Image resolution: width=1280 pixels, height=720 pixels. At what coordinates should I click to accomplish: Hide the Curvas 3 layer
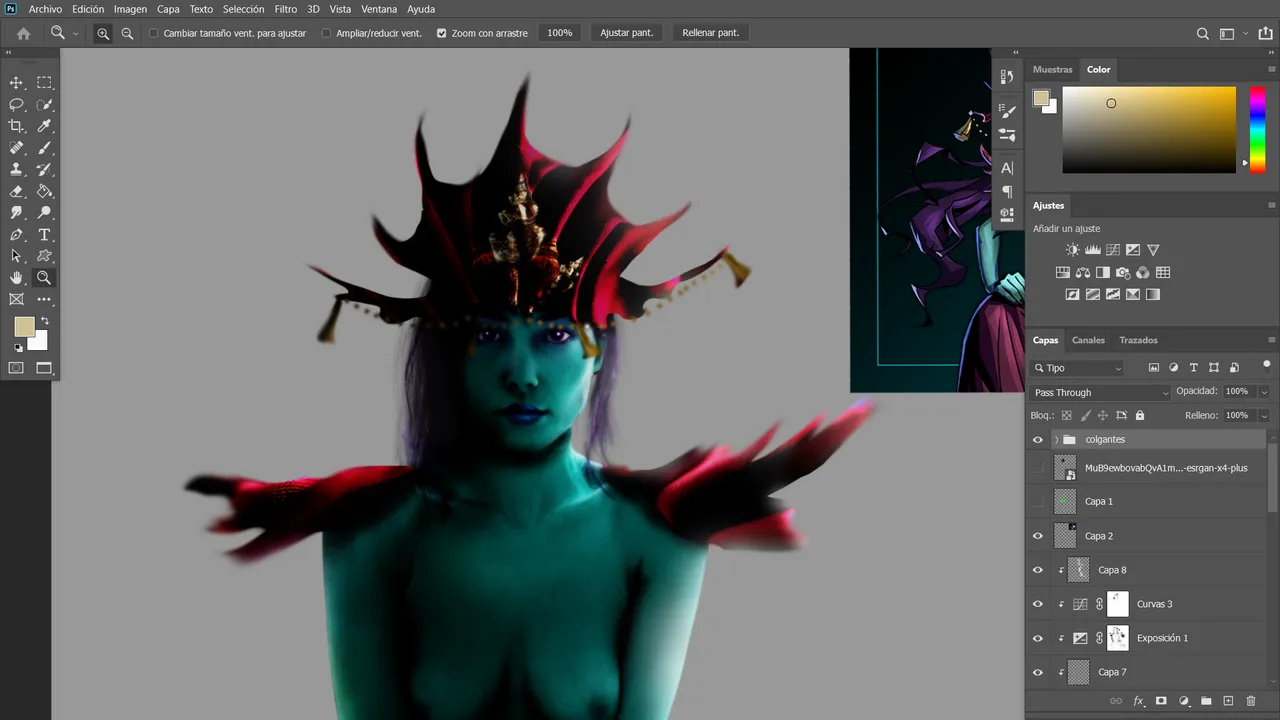pyautogui.click(x=1038, y=604)
